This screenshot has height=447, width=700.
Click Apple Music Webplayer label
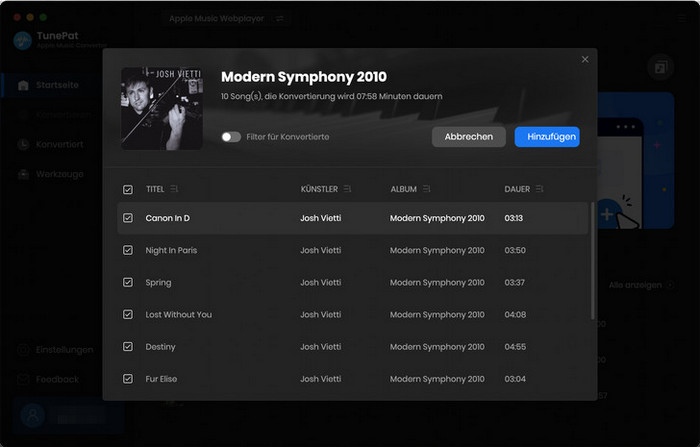(217, 19)
